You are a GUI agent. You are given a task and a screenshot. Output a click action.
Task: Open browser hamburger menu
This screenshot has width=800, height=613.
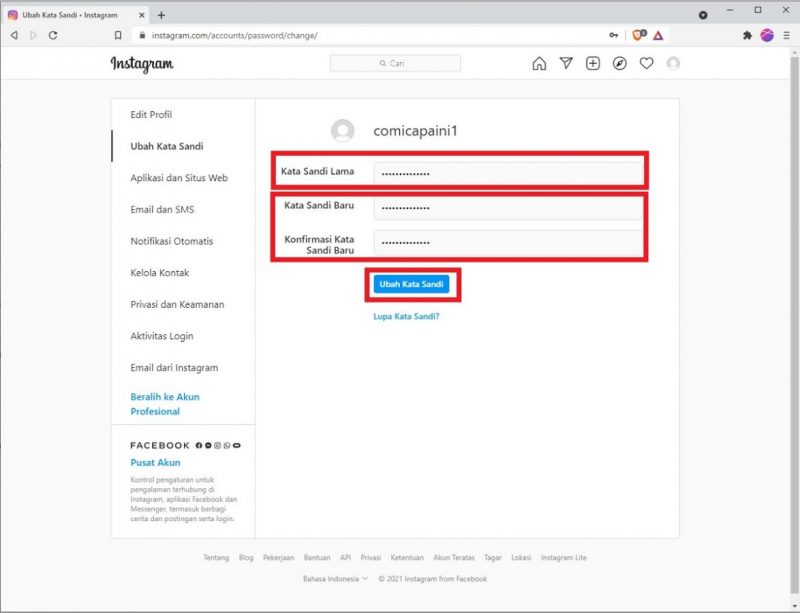pos(786,35)
